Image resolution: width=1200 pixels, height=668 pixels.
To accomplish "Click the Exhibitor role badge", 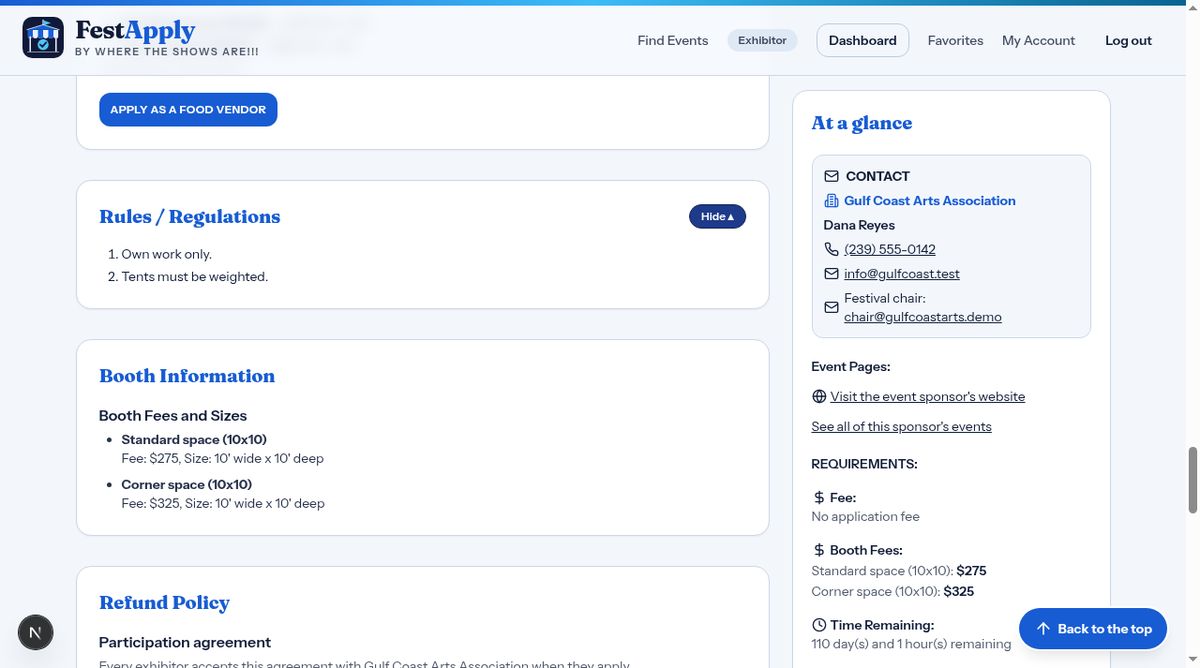I will [x=762, y=41].
